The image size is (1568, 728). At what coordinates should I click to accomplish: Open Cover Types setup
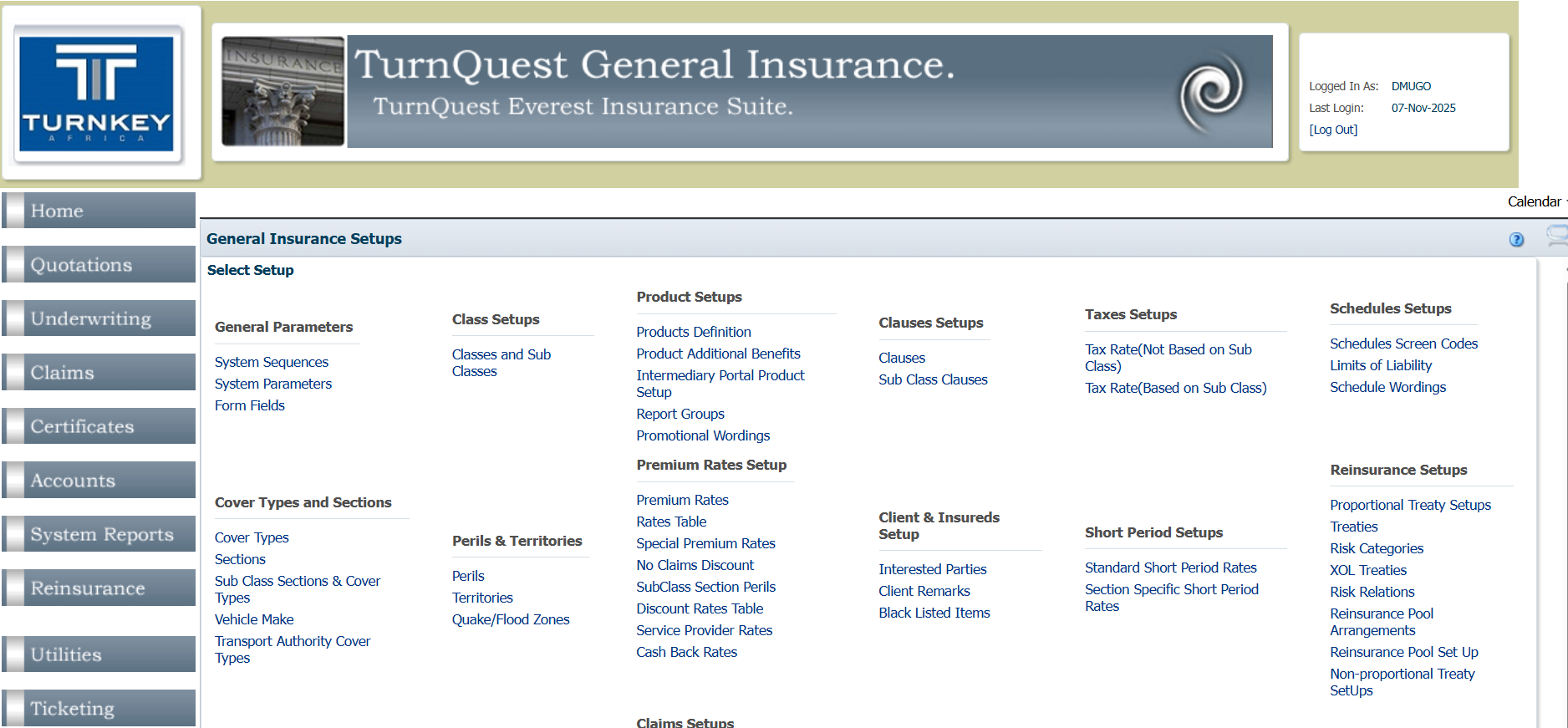coord(252,537)
